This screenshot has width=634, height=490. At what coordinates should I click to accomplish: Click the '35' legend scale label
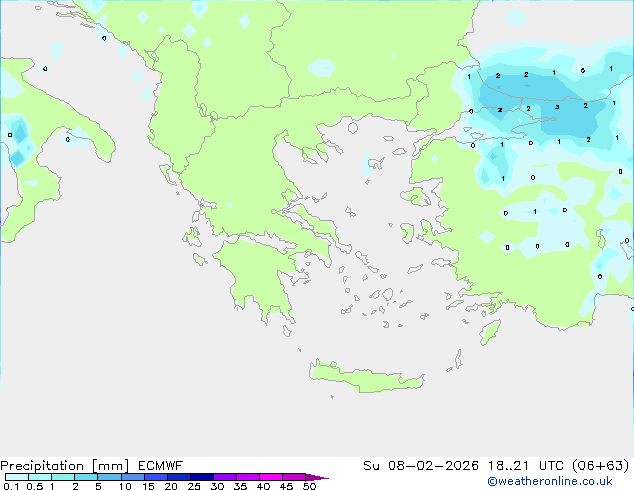pyautogui.click(x=240, y=486)
